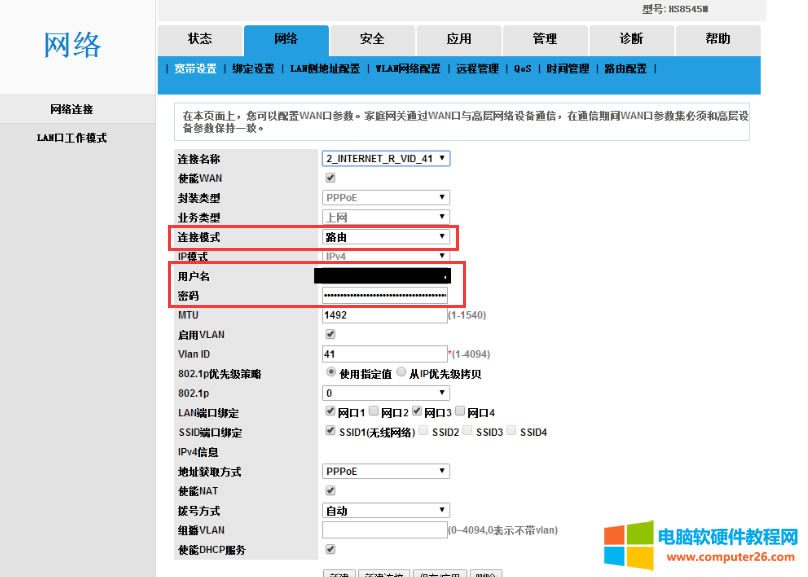
Task: Open the 诊断 tab
Action: (631, 40)
